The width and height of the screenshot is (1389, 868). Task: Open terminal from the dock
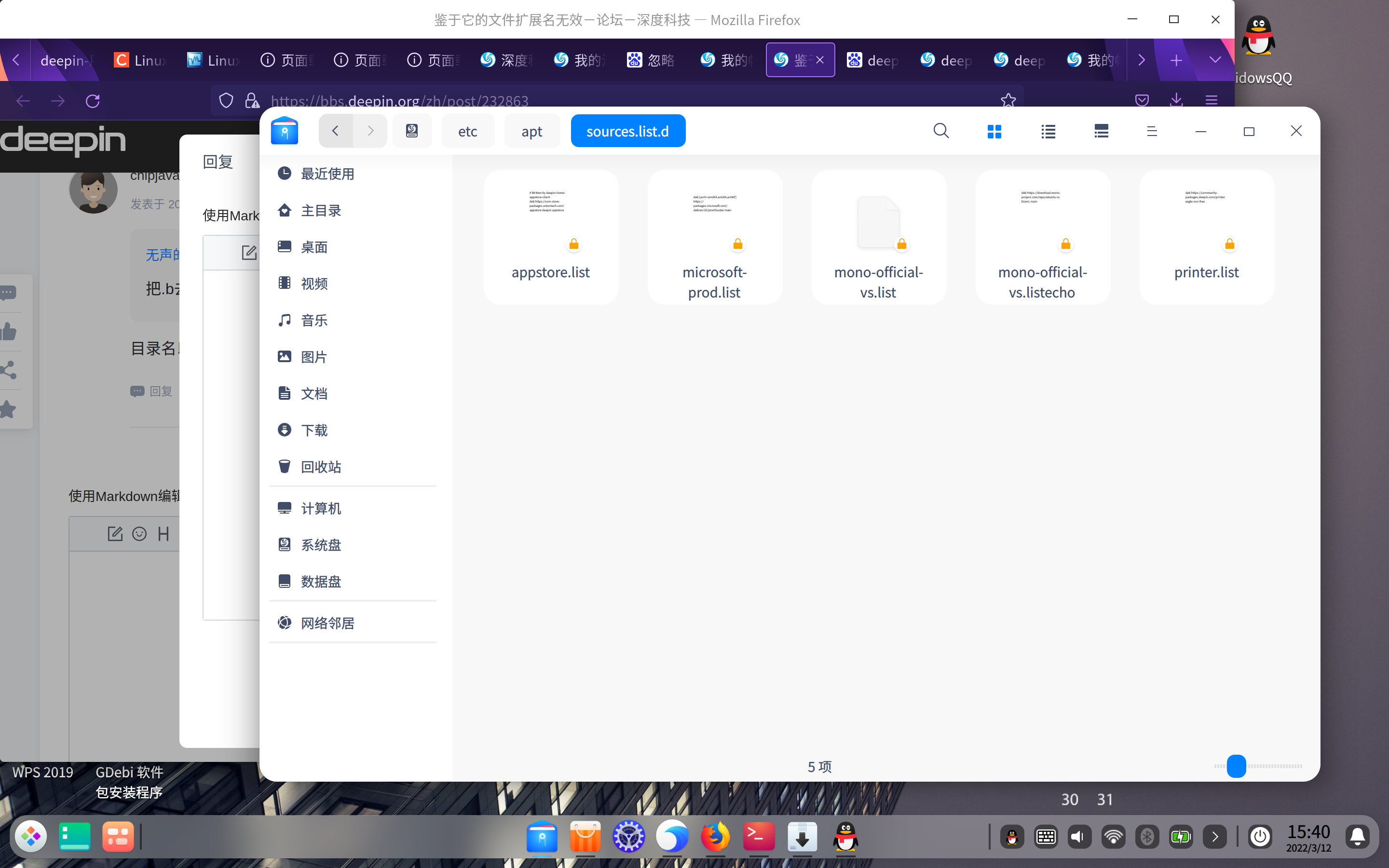[758, 837]
